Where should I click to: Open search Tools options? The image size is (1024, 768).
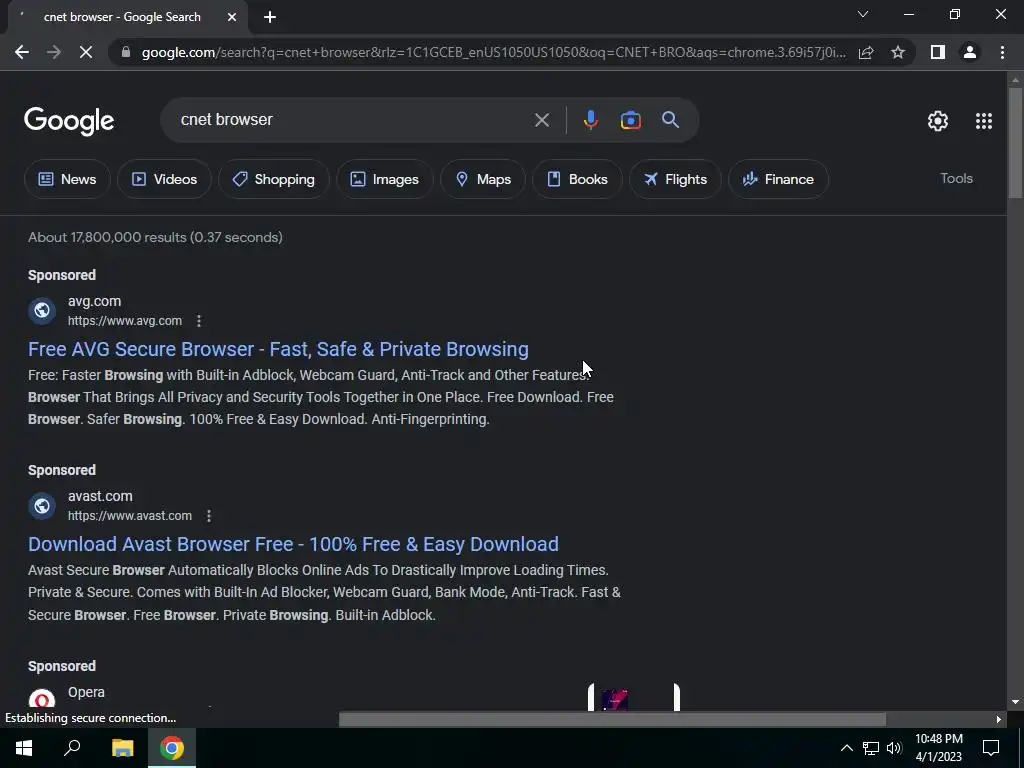click(956, 178)
